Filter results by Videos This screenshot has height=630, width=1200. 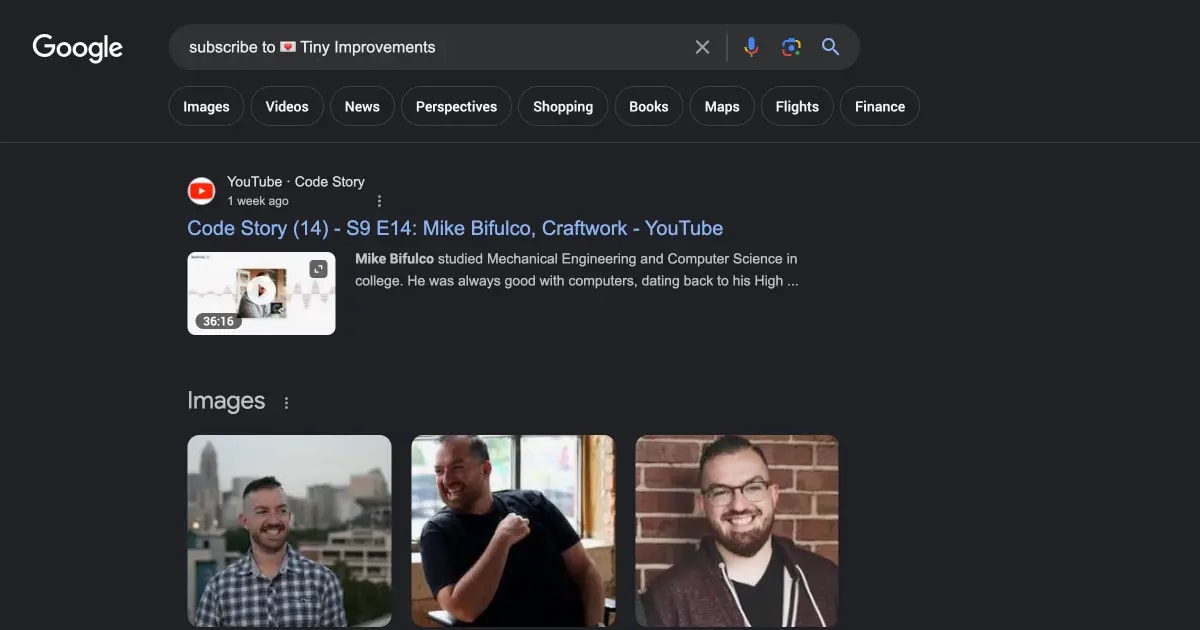pyautogui.click(x=287, y=106)
